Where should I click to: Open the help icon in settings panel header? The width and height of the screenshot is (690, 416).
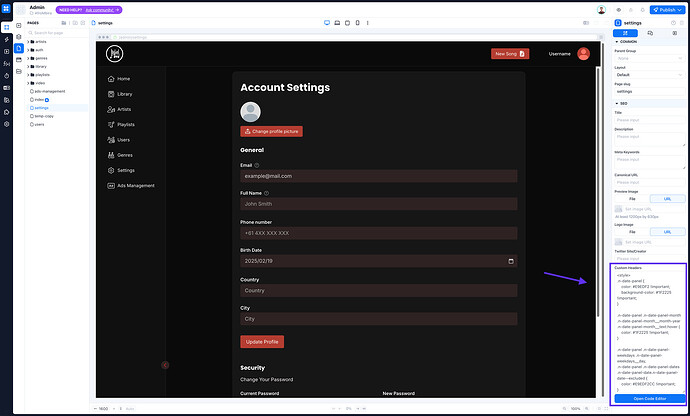(673, 23)
